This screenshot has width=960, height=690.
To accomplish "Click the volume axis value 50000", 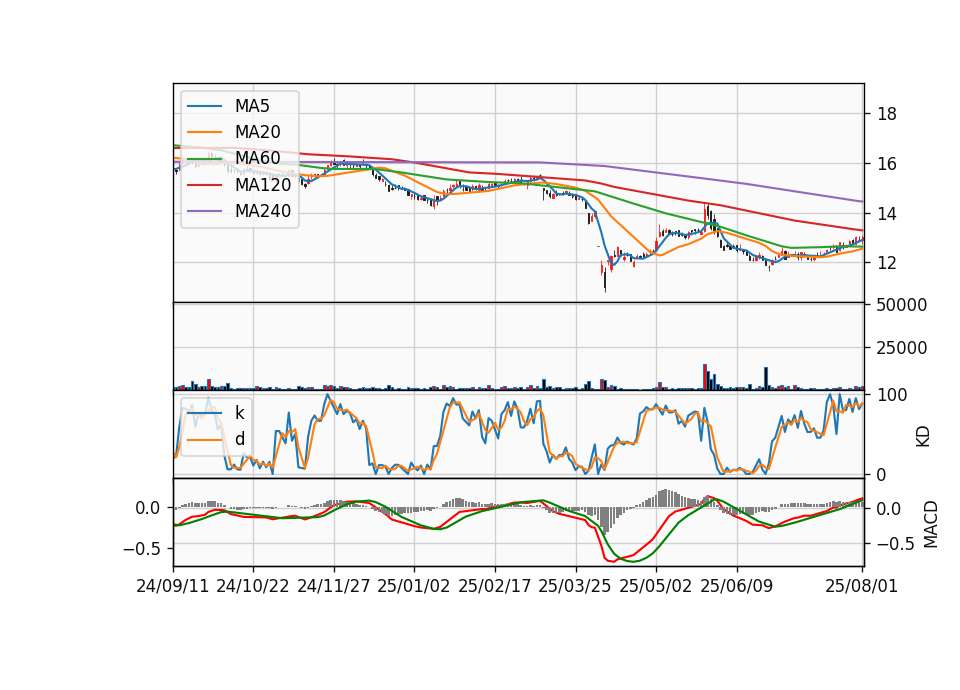I will 902,305.
